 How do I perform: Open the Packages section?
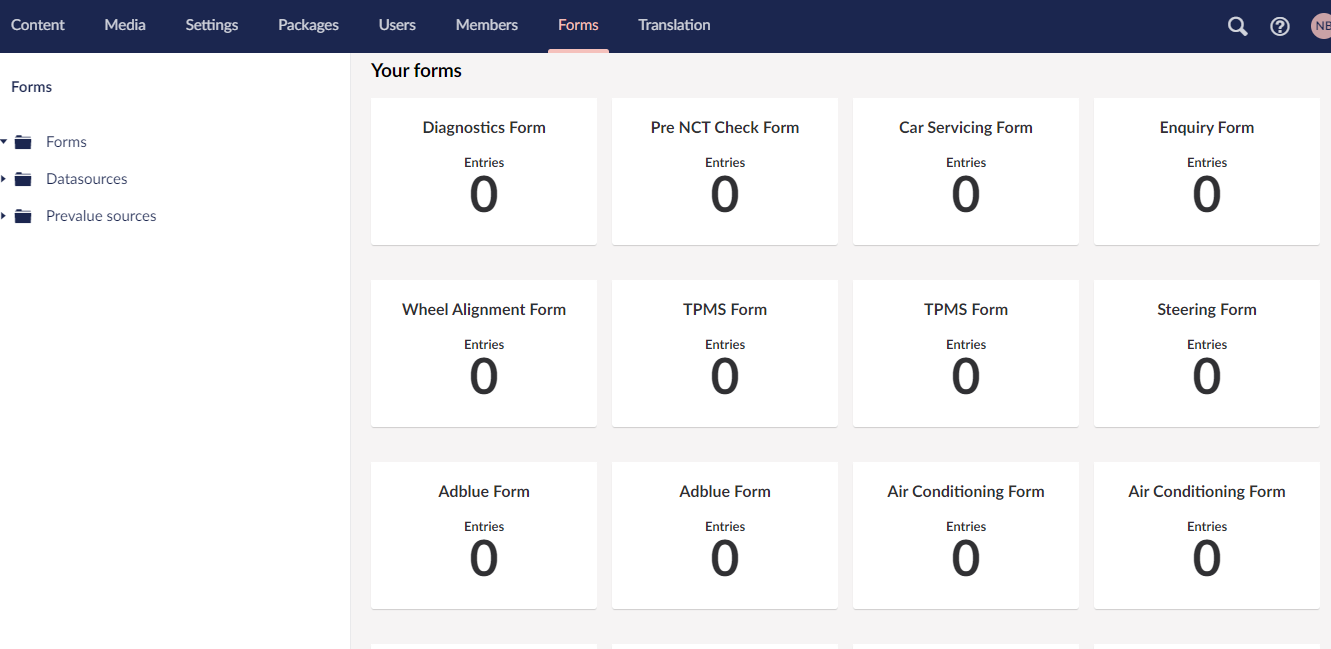coord(308,25)
